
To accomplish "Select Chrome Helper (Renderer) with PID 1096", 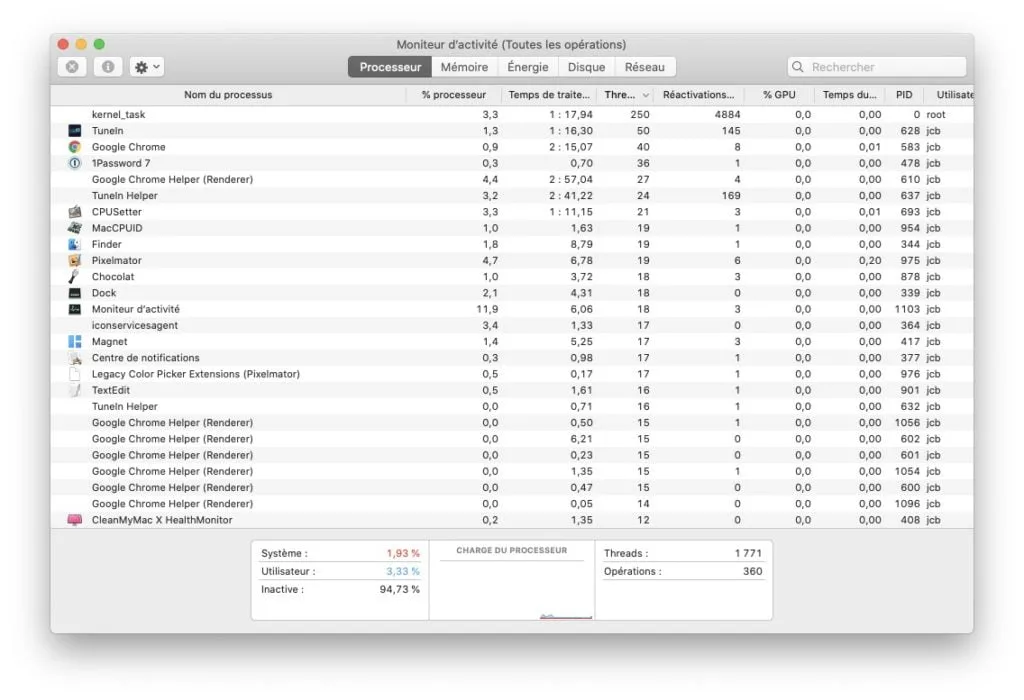I will click(512, 503).
